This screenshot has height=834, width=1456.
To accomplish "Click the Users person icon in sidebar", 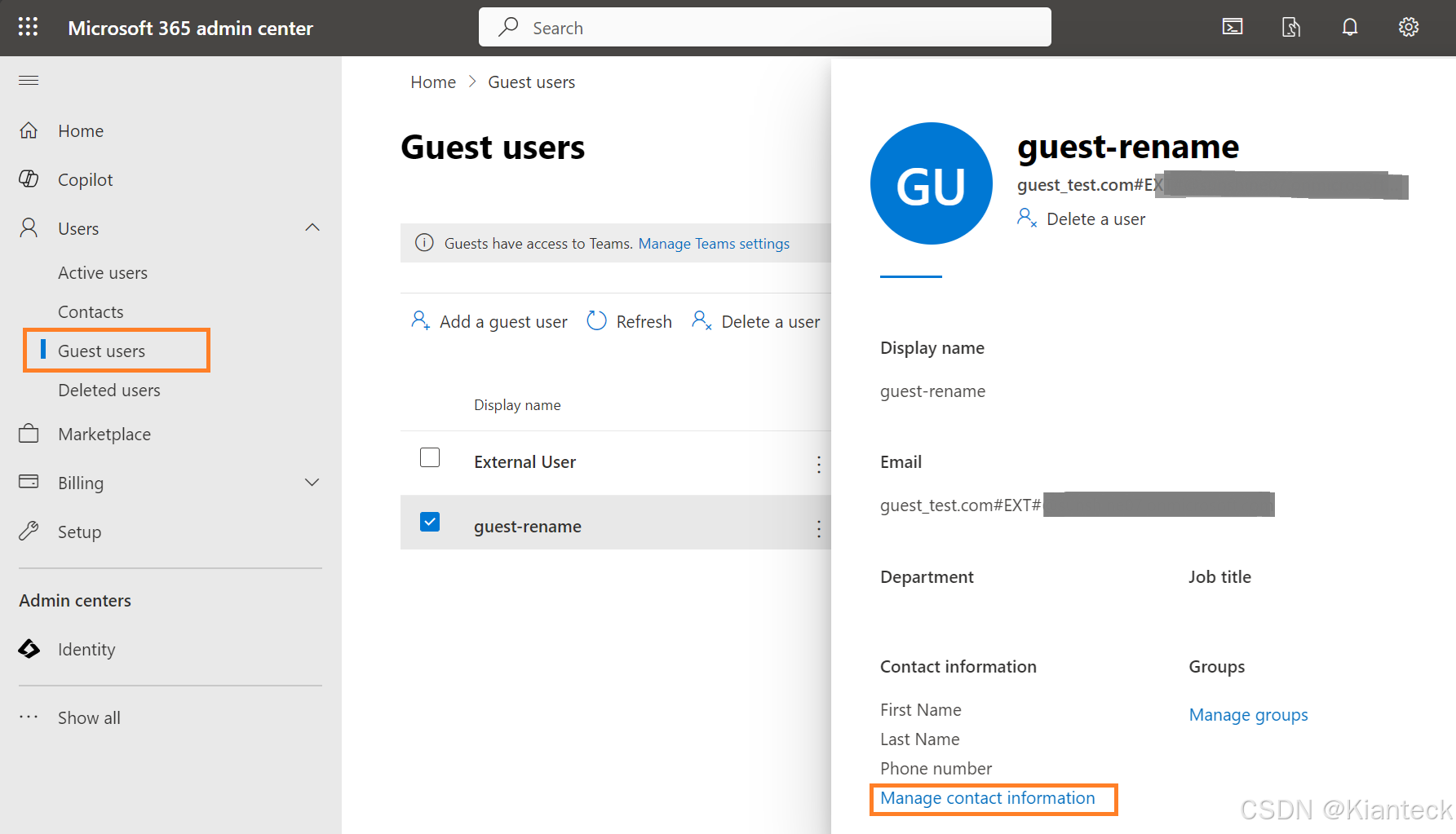I will tap(29, 228).
